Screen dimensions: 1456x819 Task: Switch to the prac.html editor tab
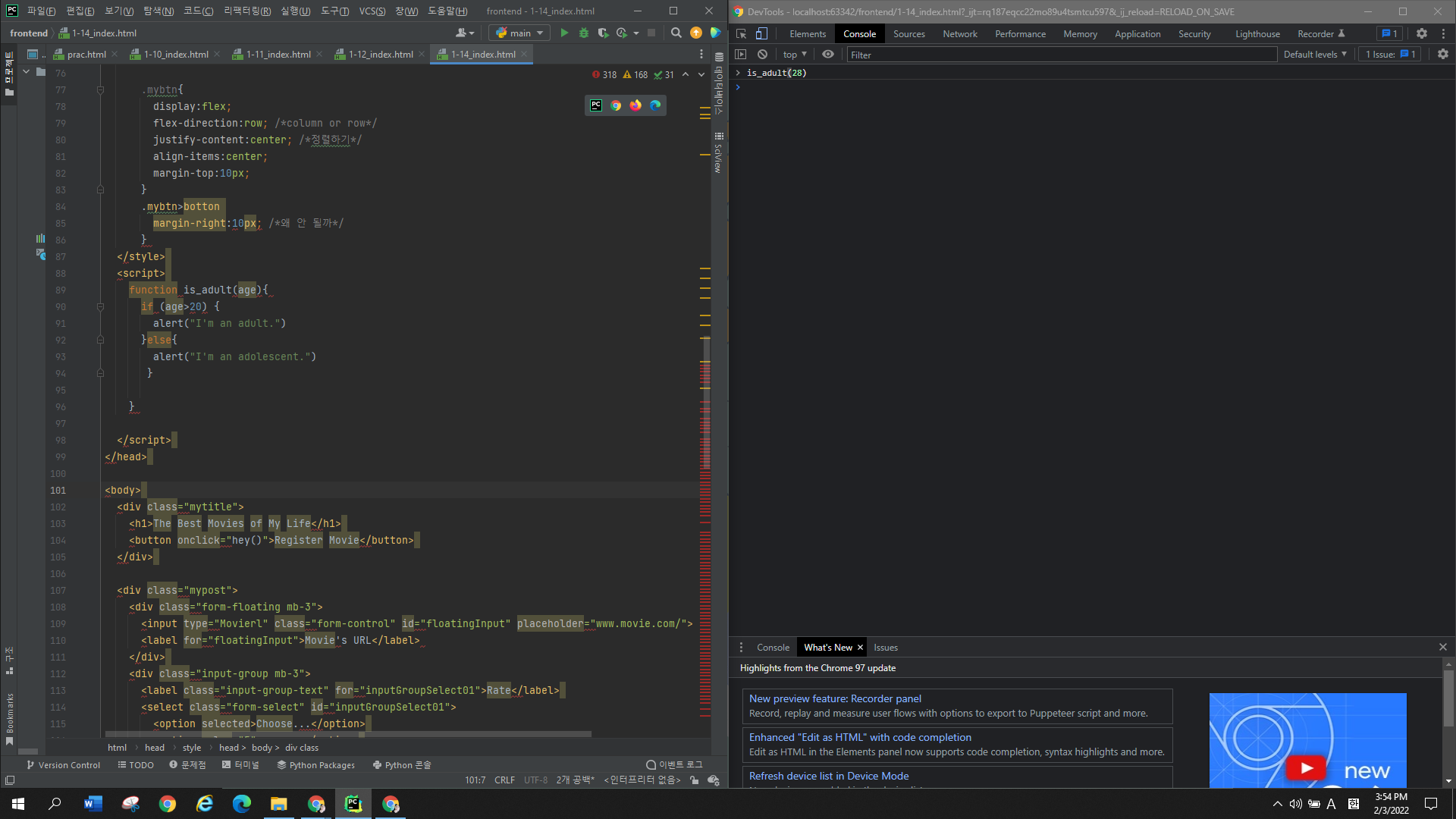point(86,54)
